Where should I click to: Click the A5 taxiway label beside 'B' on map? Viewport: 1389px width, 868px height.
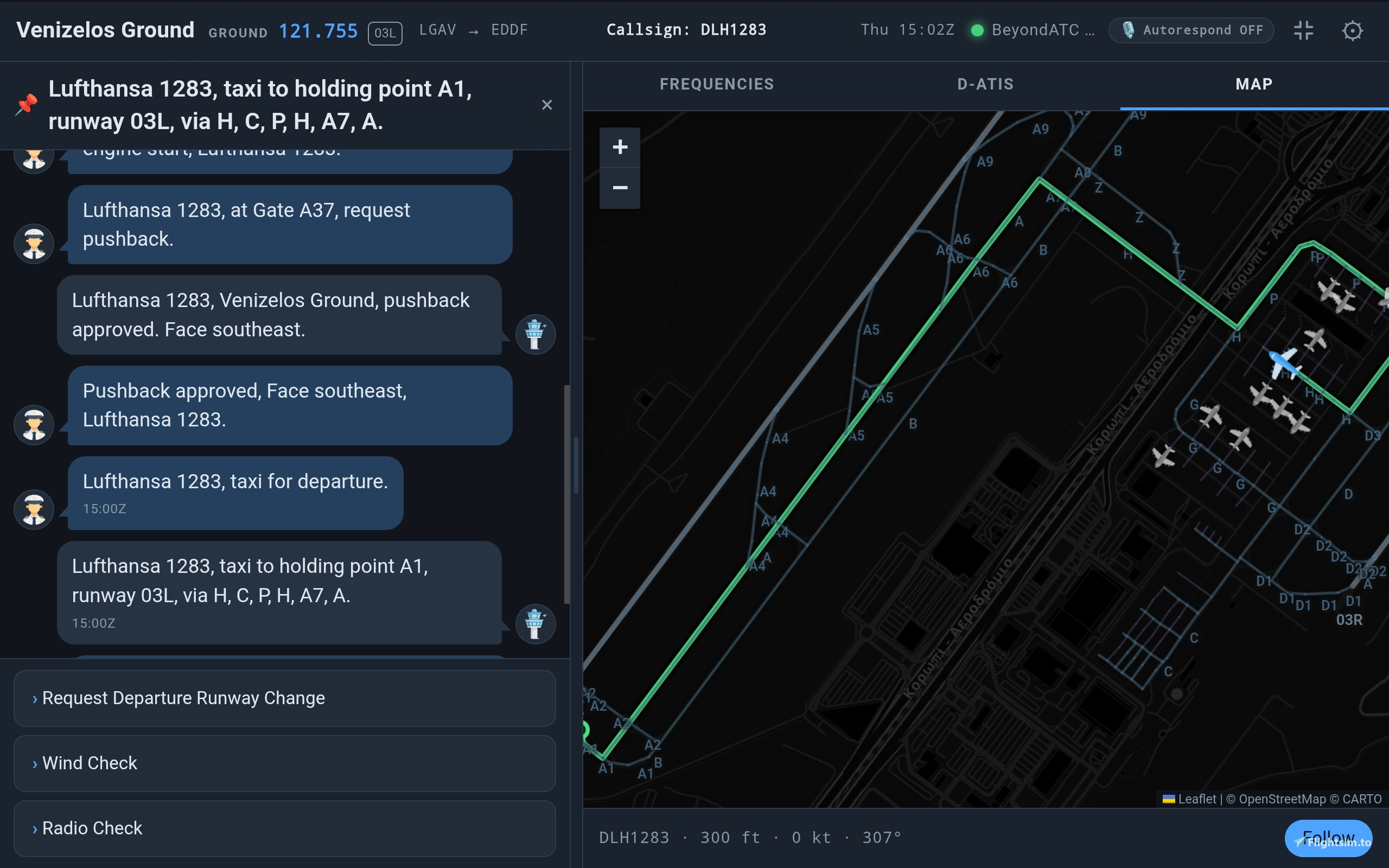(856, 436)
